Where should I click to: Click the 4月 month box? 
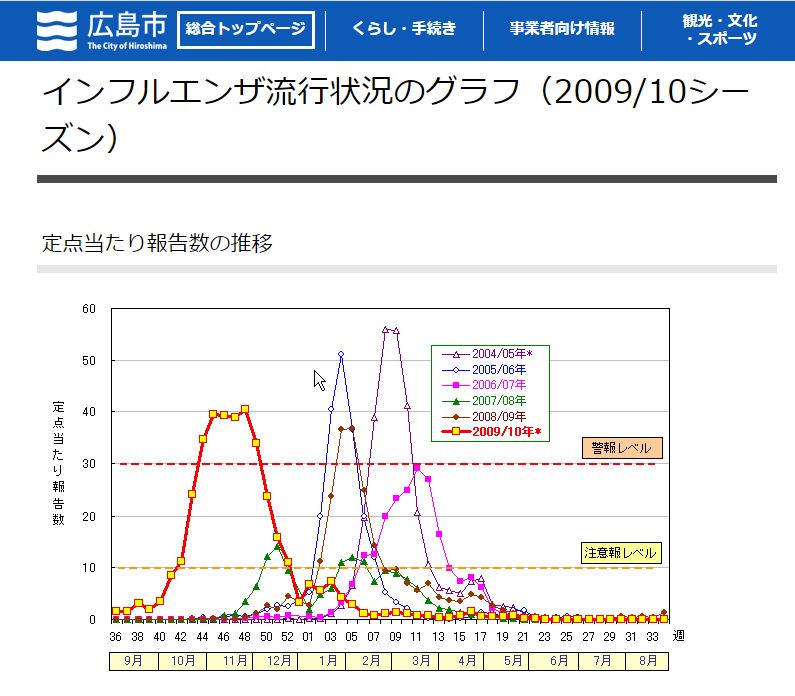461,661
